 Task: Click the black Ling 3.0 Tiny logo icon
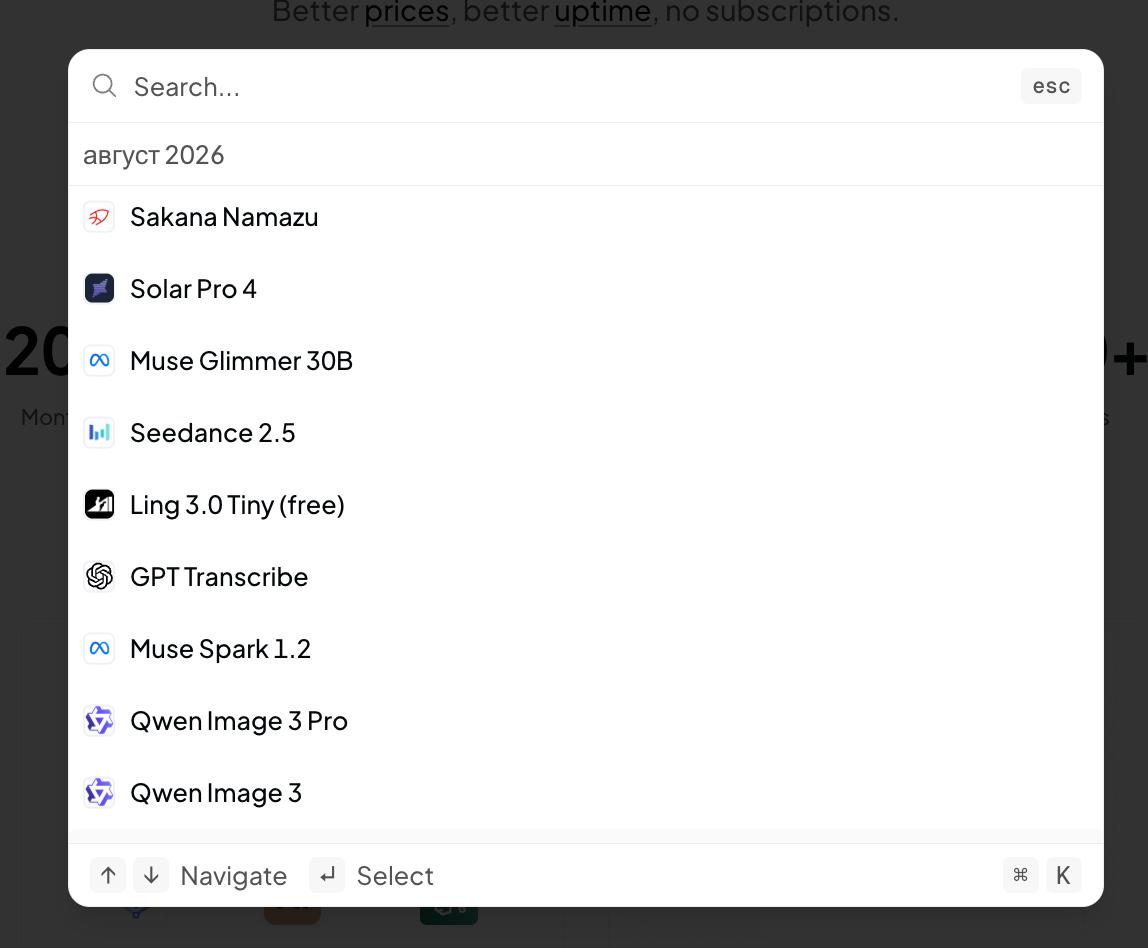click(x=99, y=504)
